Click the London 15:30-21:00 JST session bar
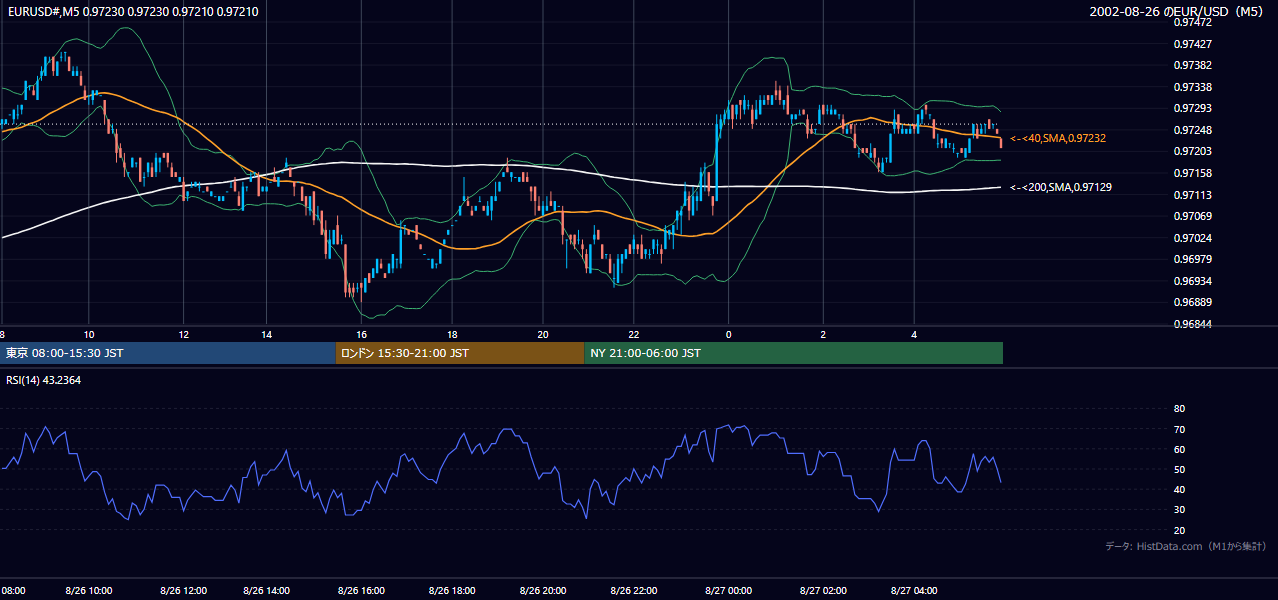Screen dimensions: 1278x600 click(x=460, y=353)
